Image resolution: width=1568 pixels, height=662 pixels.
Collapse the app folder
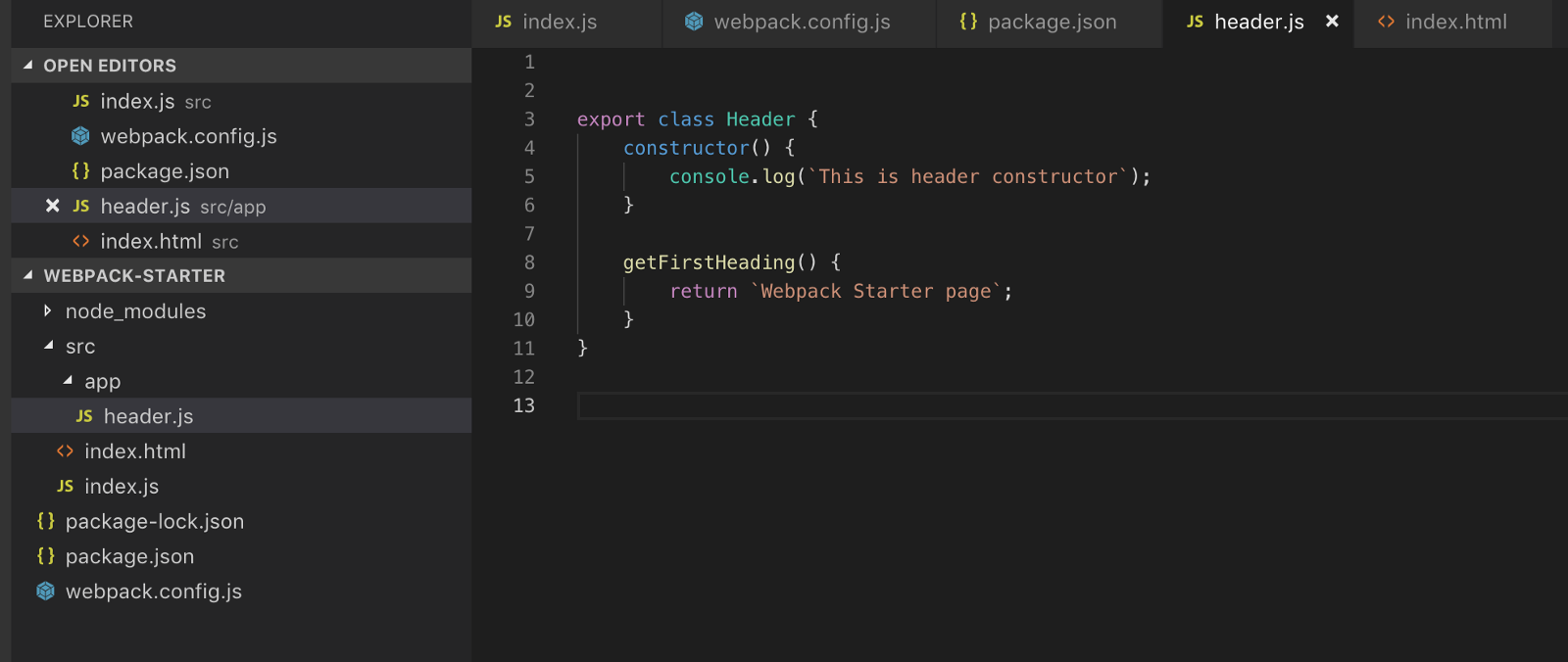click(x=68, y=381)
